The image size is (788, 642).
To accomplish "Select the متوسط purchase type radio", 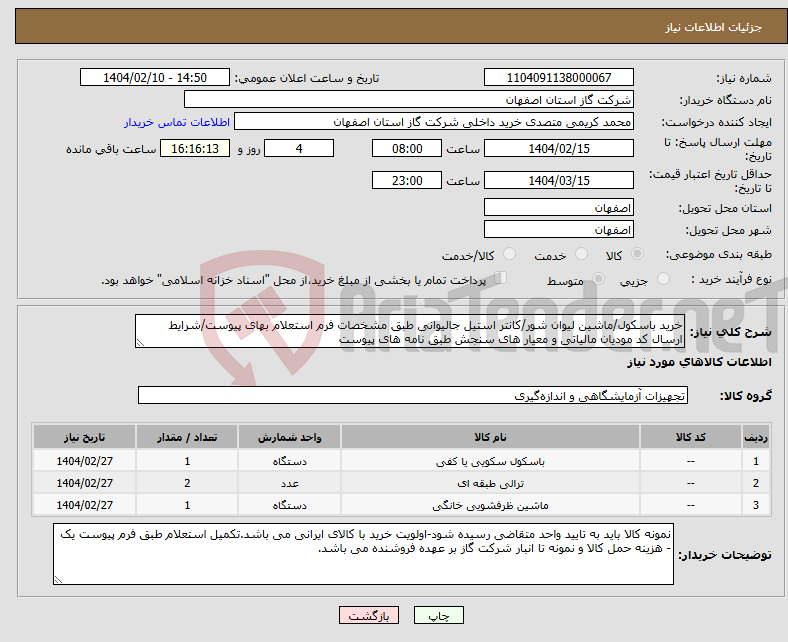I will (599, 279).
